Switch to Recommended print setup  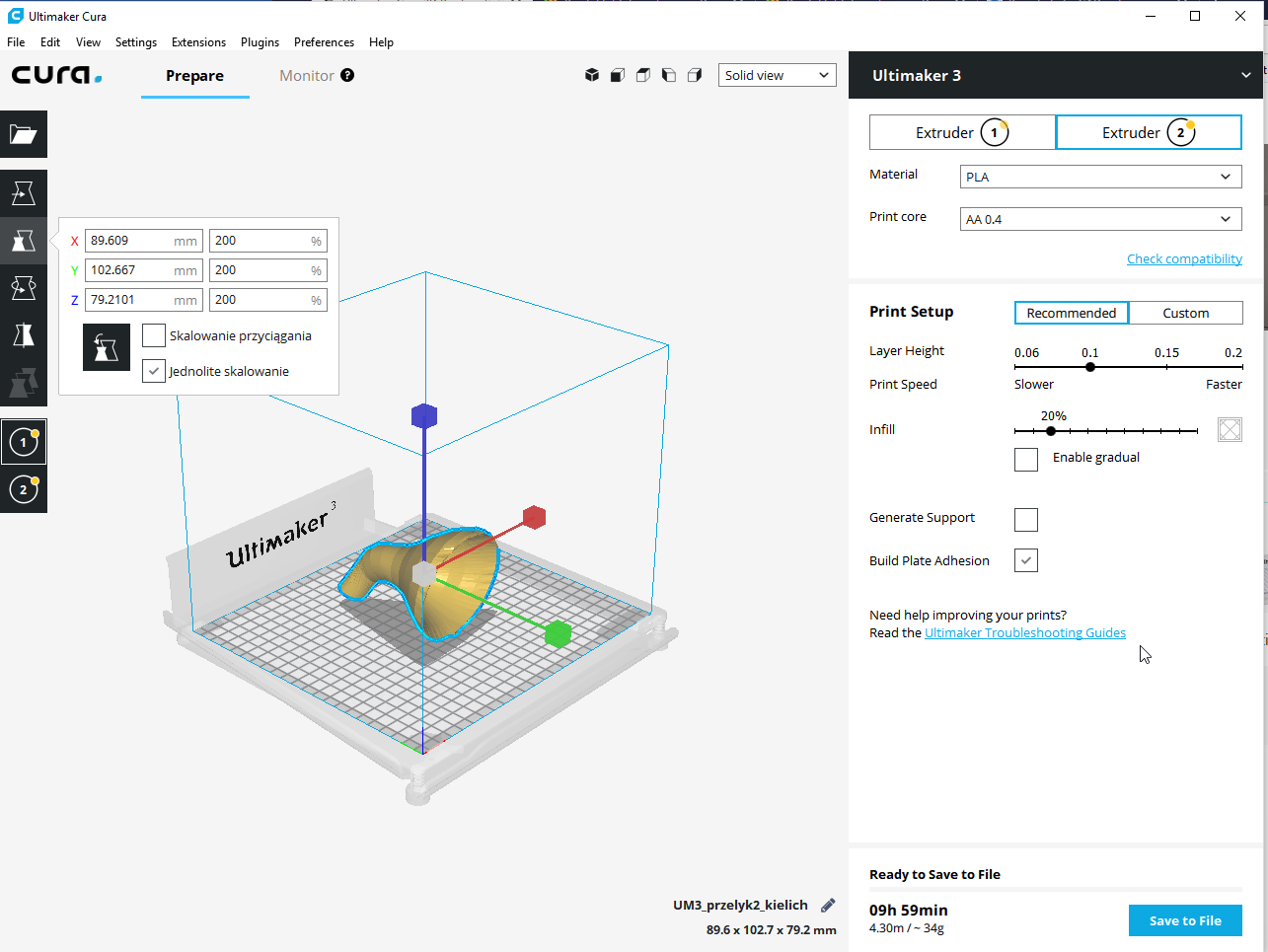pyautogui.click(x=1072, y=313)
